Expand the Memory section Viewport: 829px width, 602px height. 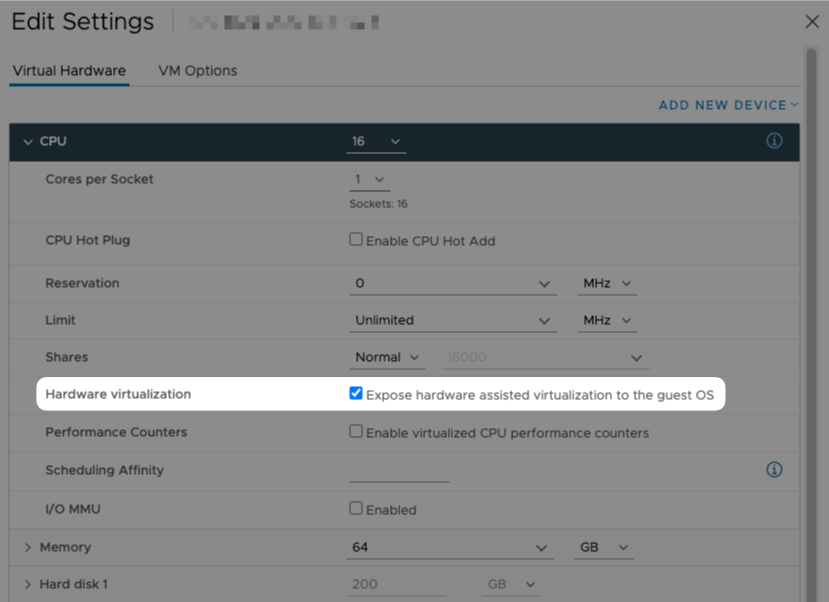tap(28, 548)
